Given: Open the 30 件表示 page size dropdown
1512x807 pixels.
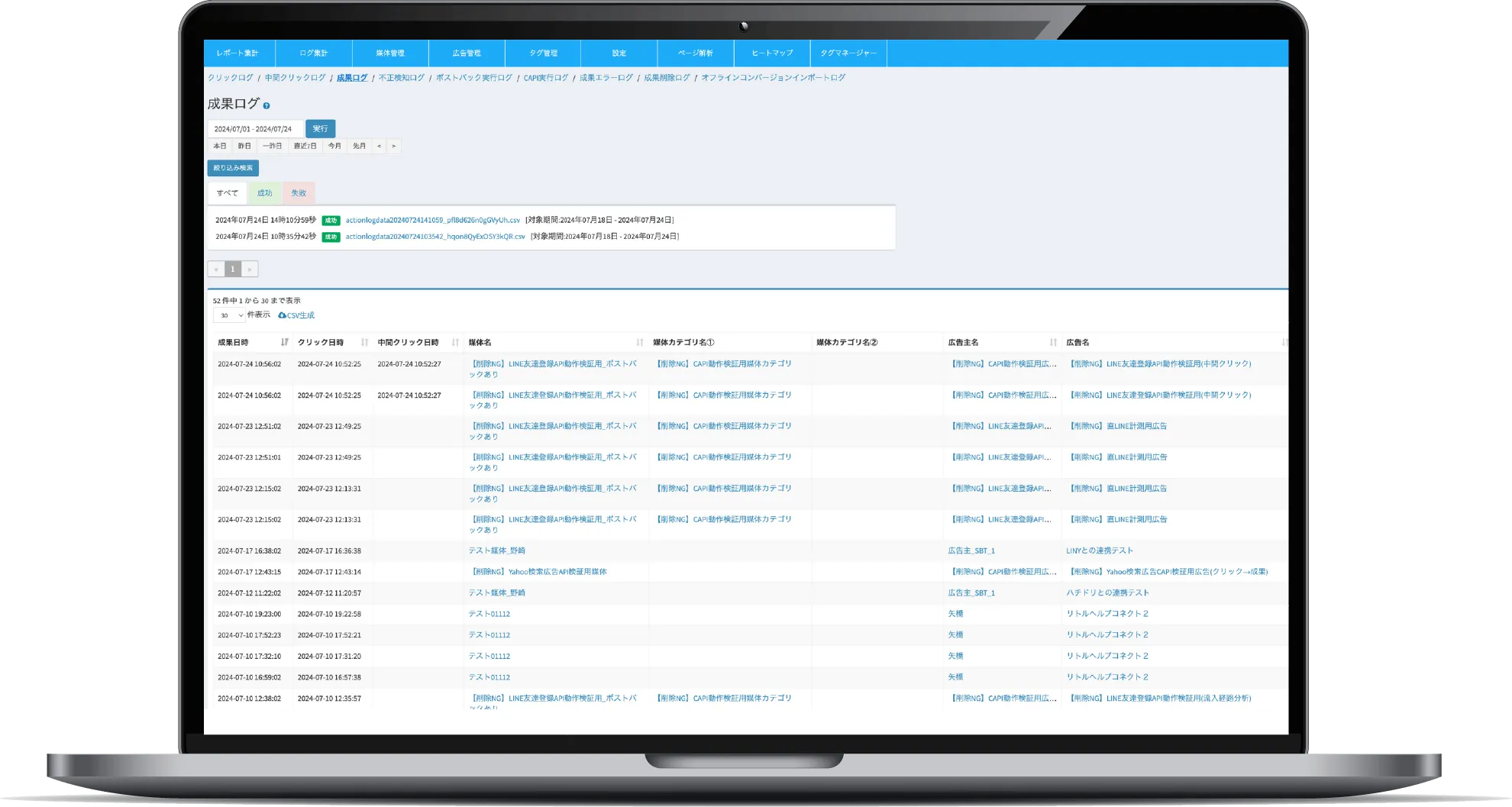Looking at the screenshot, I should (x=228, y=315).
